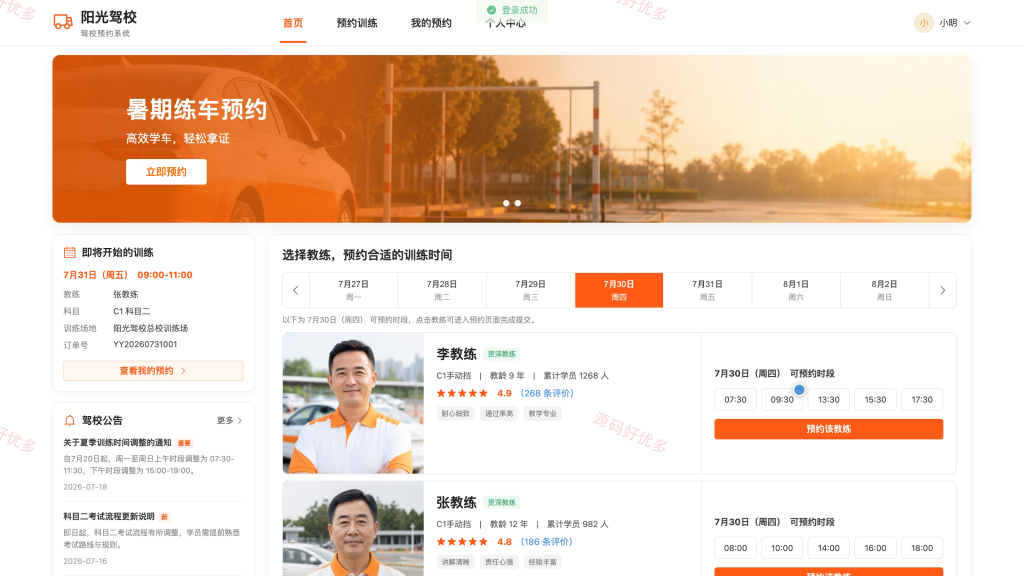Pick the 14:00 slot for 张教练

[829, 548]
